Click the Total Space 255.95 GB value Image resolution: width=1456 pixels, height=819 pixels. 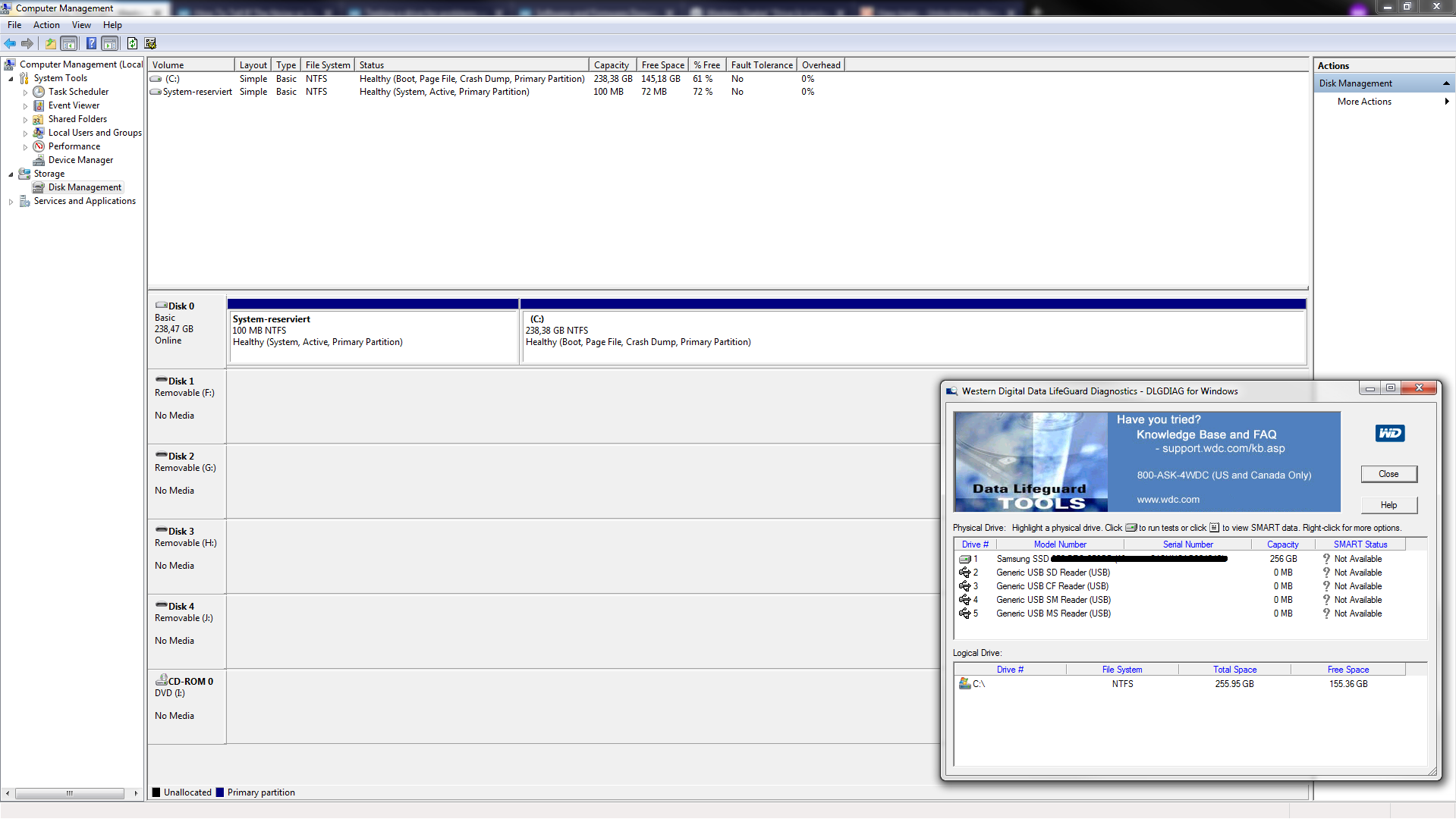pyautogui.click(x=1234, y=684)
